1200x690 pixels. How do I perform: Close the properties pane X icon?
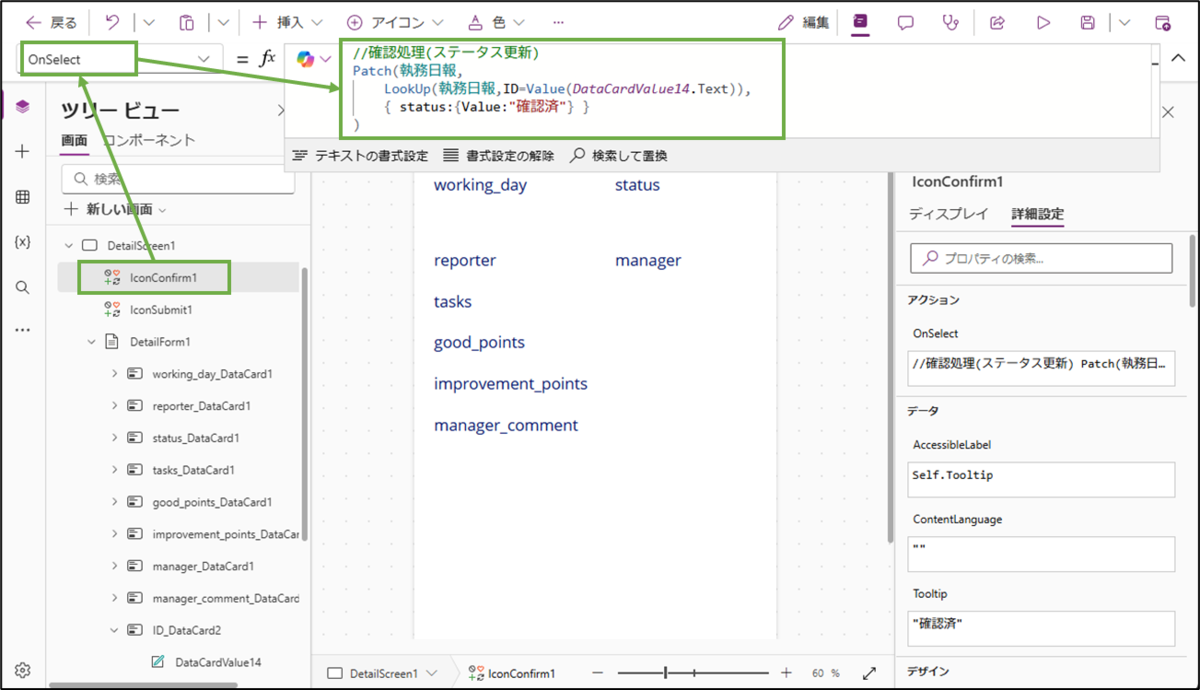[1167, 112]
